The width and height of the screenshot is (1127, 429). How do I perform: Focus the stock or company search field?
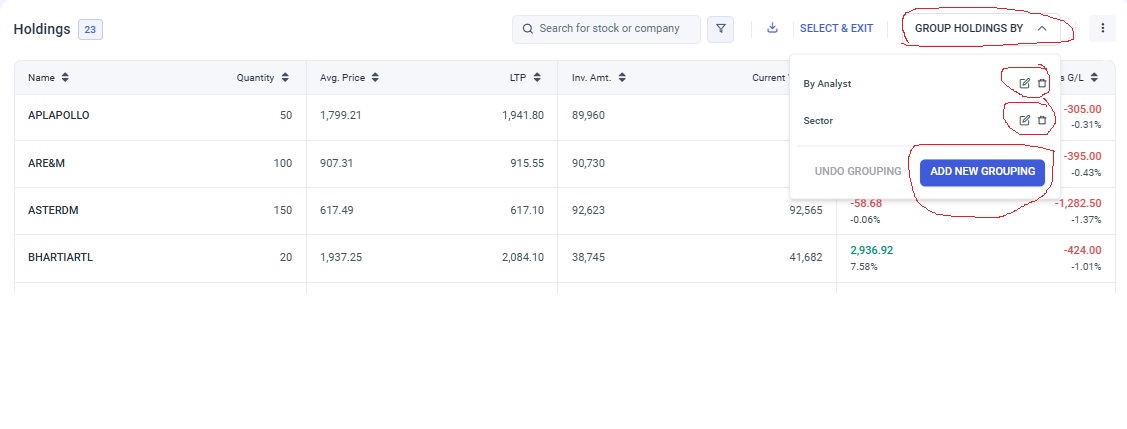click(x=615, y=29)
